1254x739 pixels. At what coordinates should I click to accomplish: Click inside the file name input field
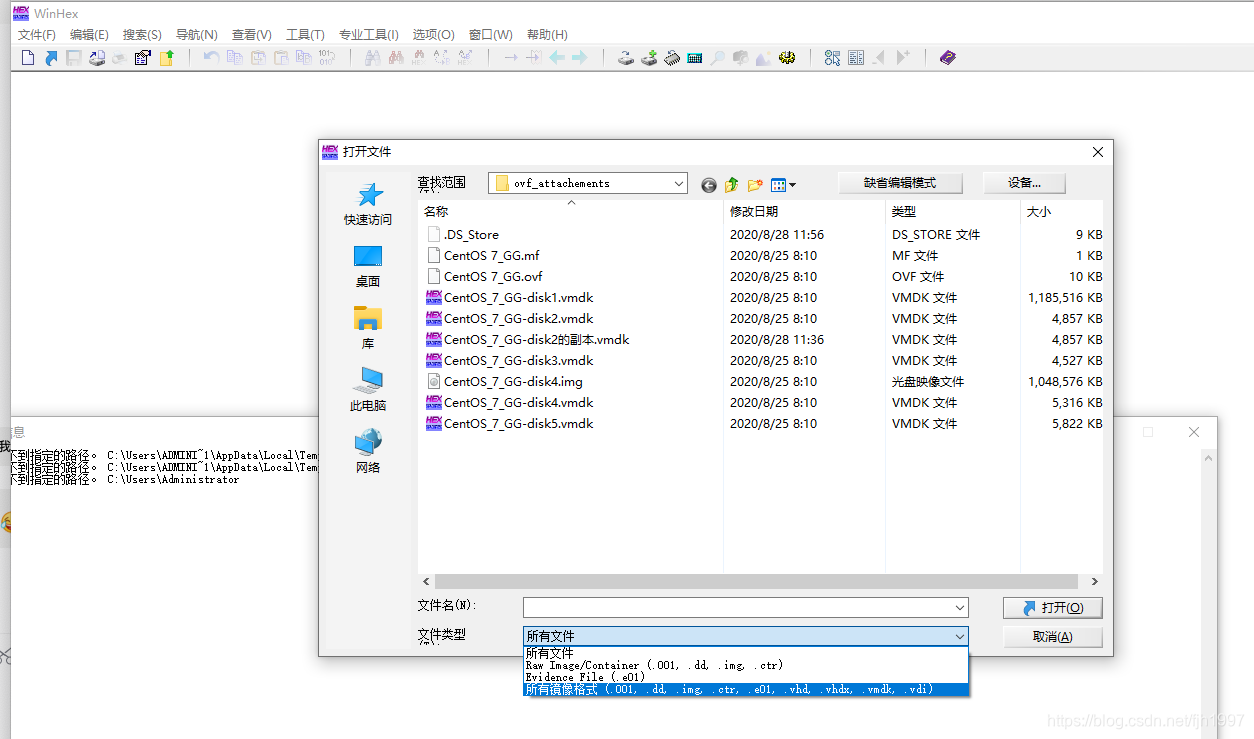pyautogui.click(x=738, y=608)
